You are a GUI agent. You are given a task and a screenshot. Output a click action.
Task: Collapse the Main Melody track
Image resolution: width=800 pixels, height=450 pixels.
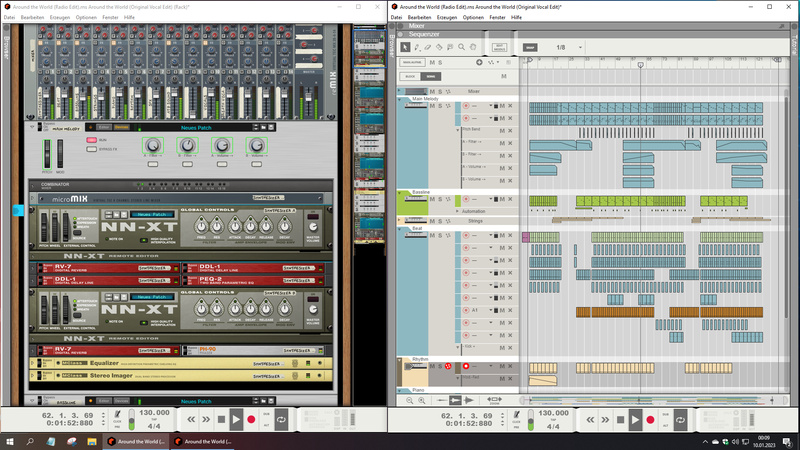coord(399,99)
